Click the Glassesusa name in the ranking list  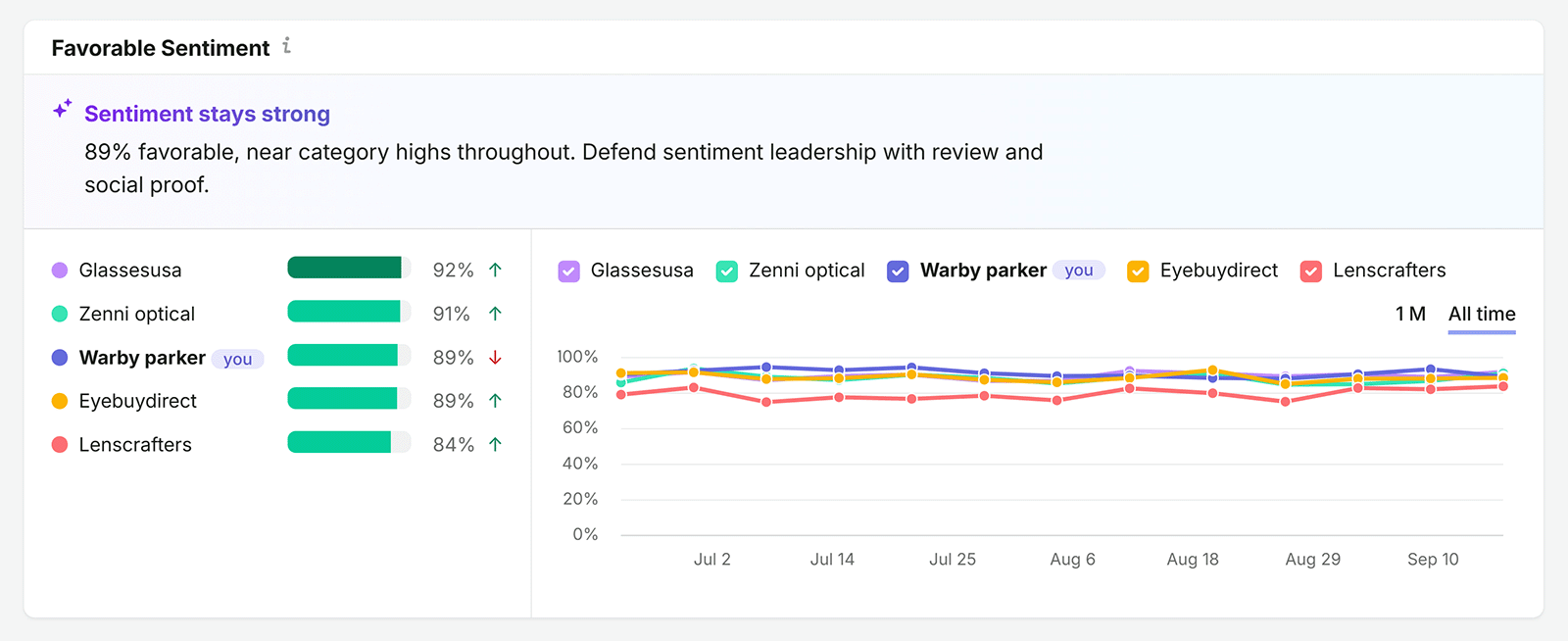pyautogui.click(x=130, y=271)
